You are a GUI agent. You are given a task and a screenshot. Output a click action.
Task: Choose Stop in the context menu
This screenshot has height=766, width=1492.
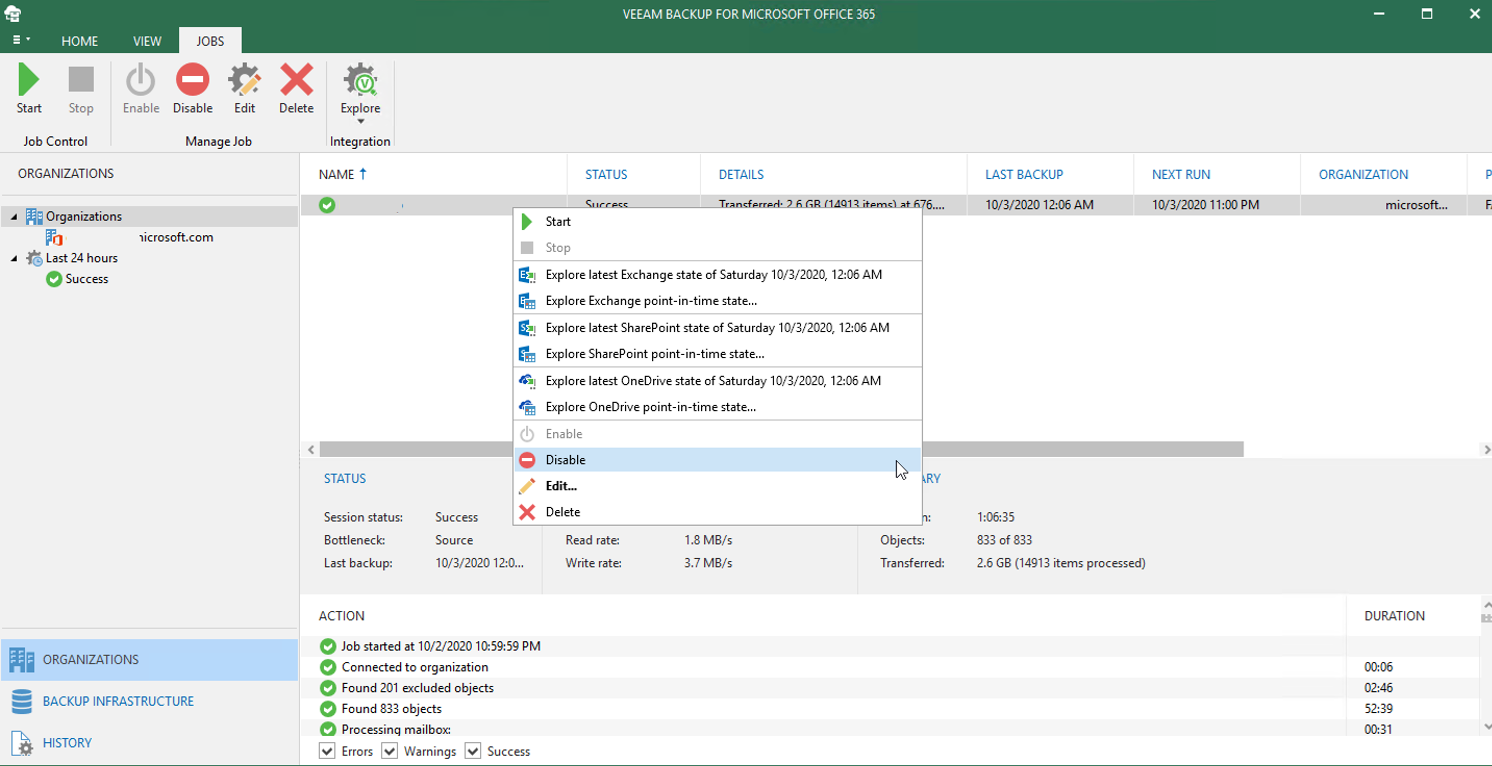coord(717,248)
